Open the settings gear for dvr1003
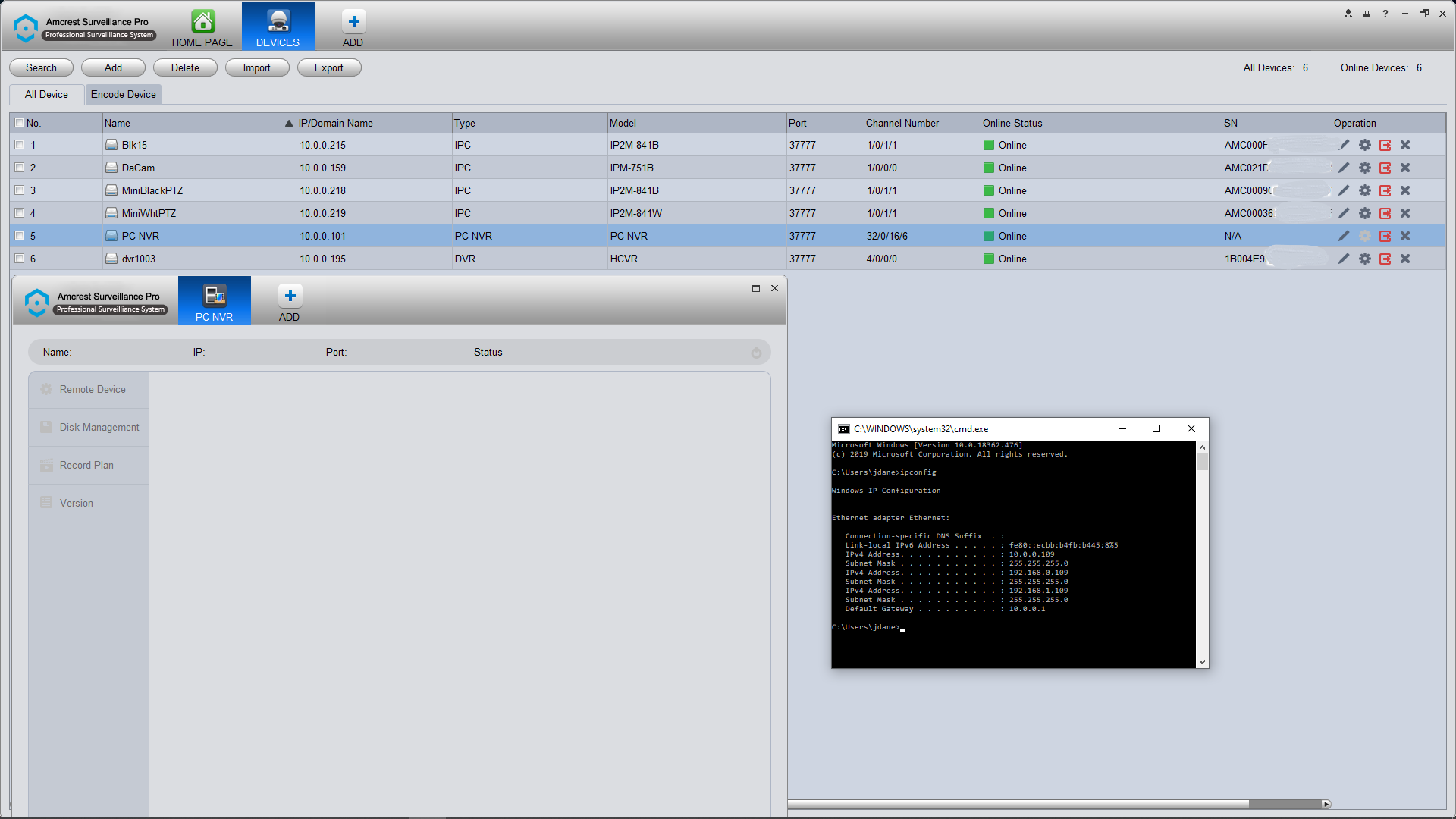This screenshot has height=819, width=1456. tap(1365, 259)
